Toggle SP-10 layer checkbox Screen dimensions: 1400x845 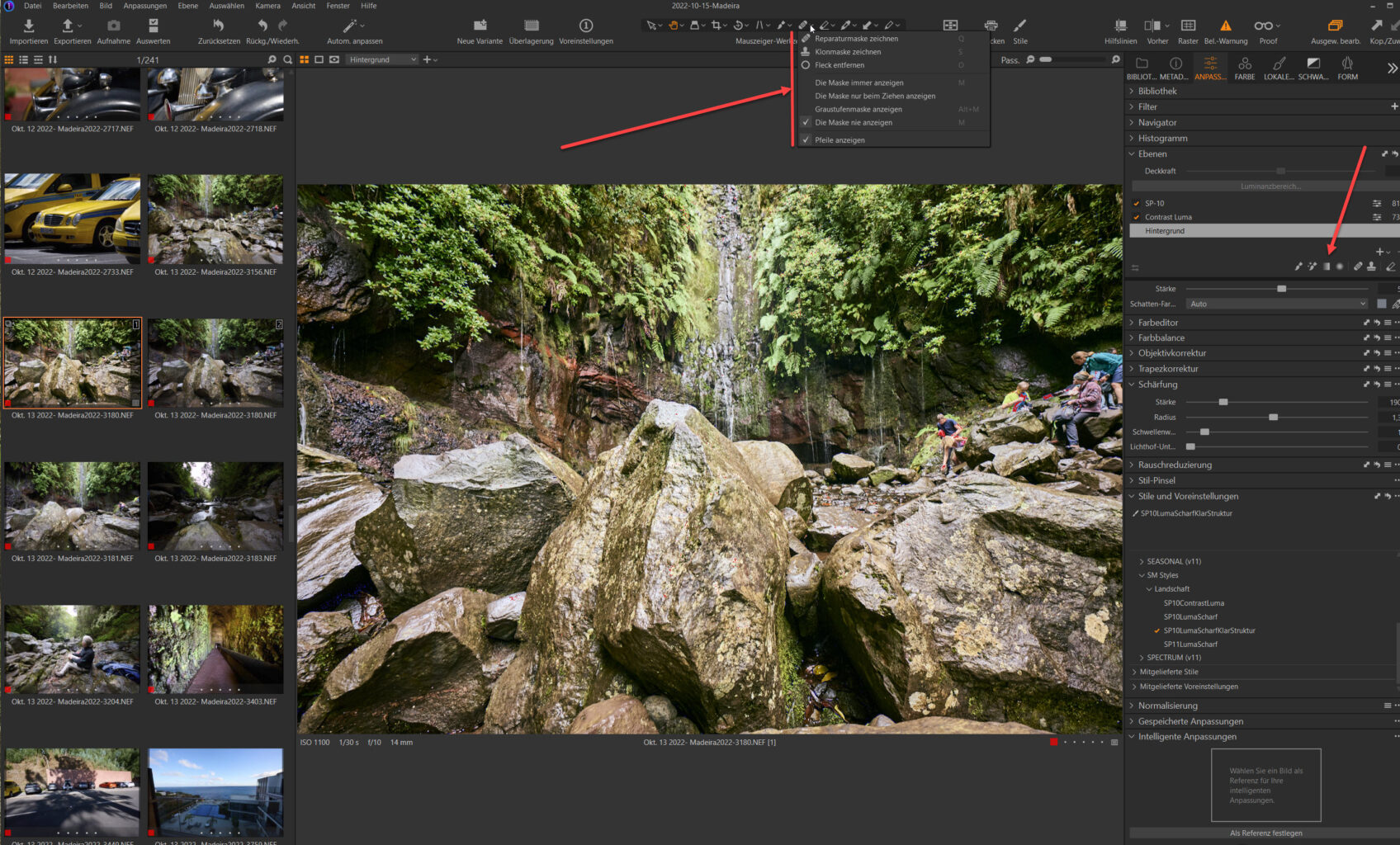coord(1137,203)
